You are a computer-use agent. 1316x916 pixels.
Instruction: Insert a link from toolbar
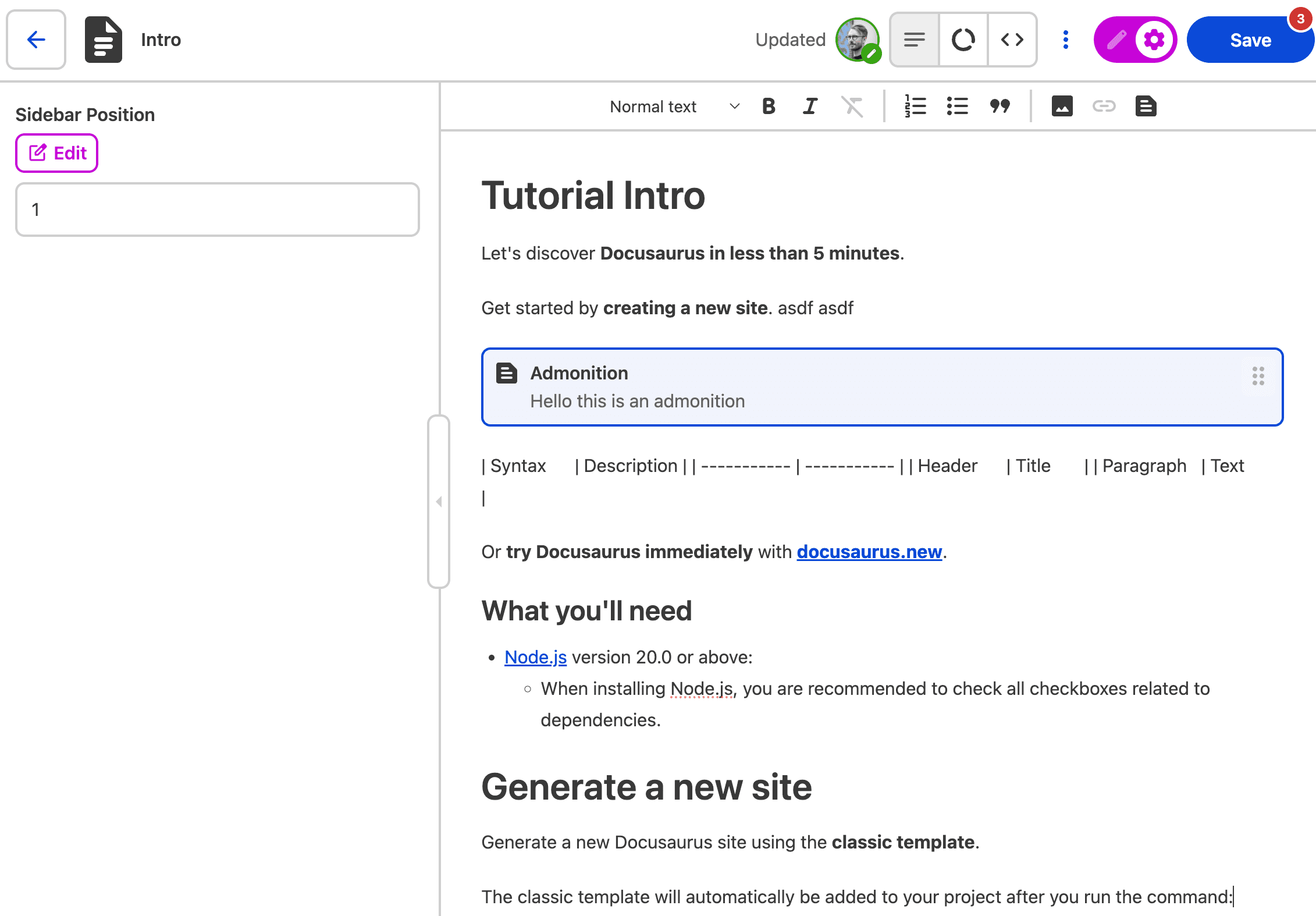click(1104, 106)
